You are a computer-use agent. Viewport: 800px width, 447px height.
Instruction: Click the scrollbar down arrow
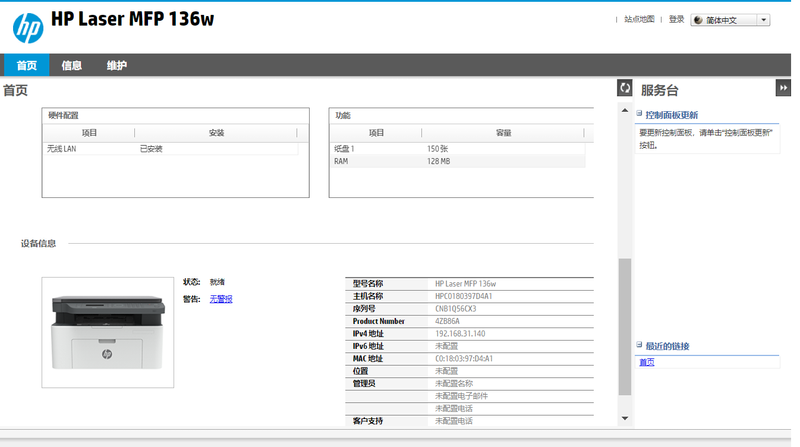[625, 418]
